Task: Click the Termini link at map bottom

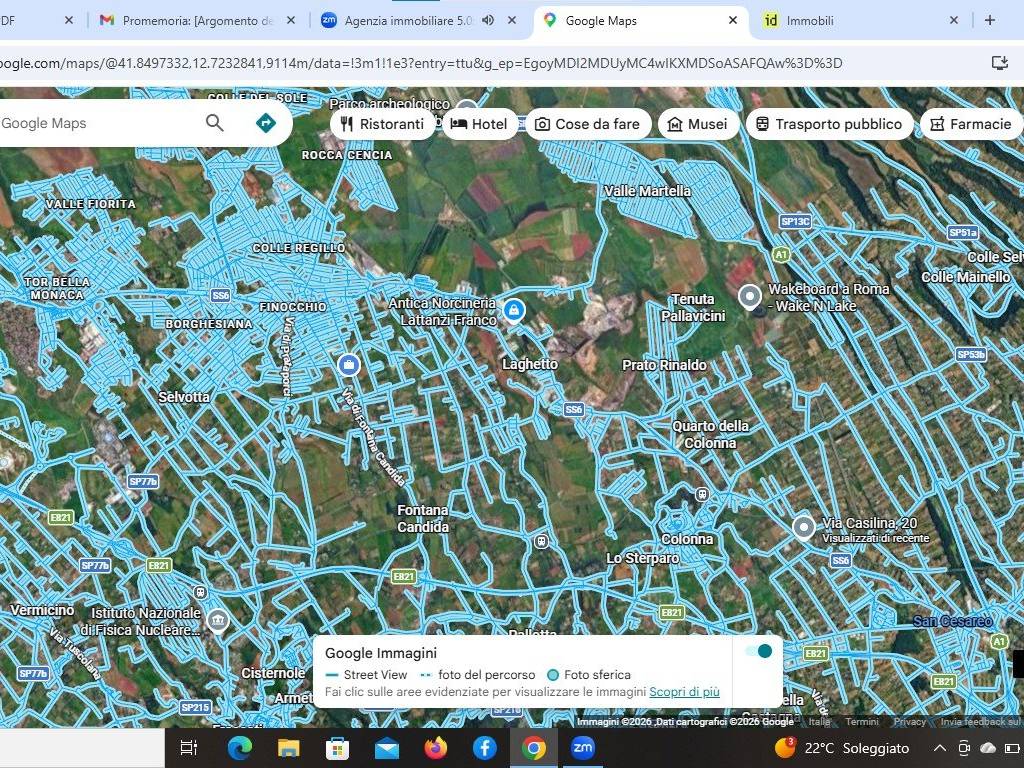Action: click(862, 722)
